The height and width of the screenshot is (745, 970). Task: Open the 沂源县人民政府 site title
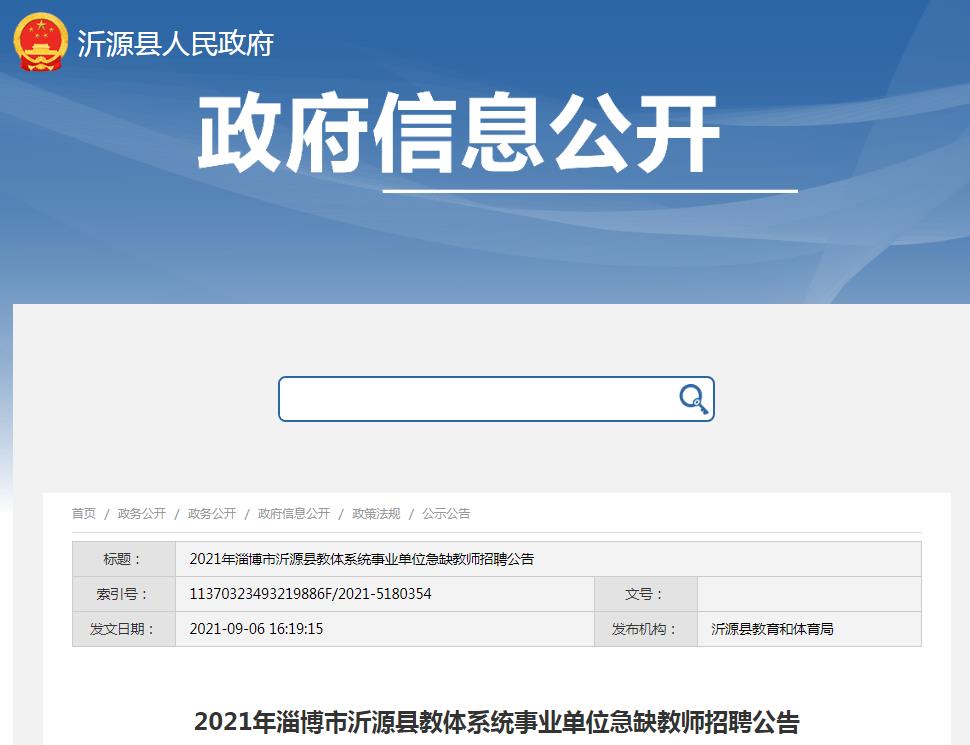point(176,44)
